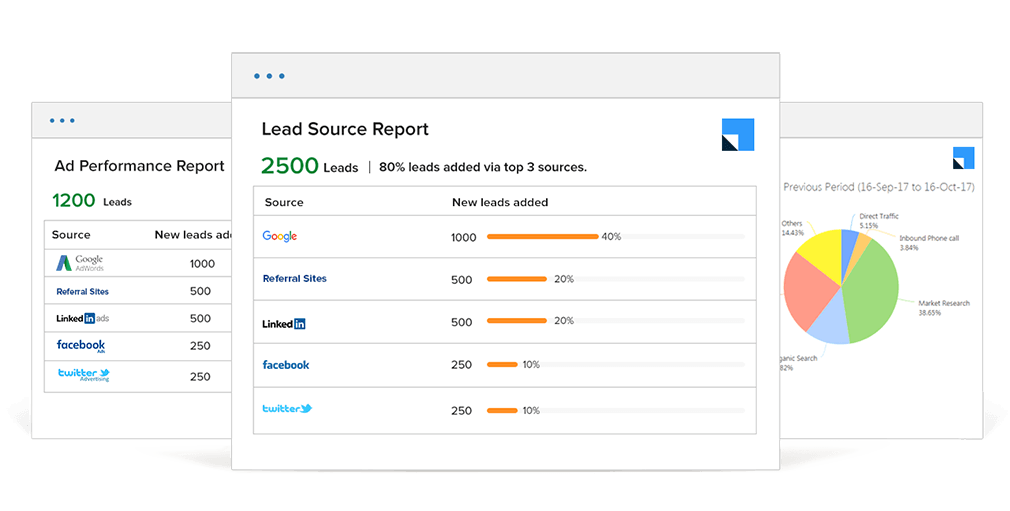This screenshot has height=511, width=1010.
Task: Click the facebook Ads logo in Ad Performance Report
Action: click(81, 345)
